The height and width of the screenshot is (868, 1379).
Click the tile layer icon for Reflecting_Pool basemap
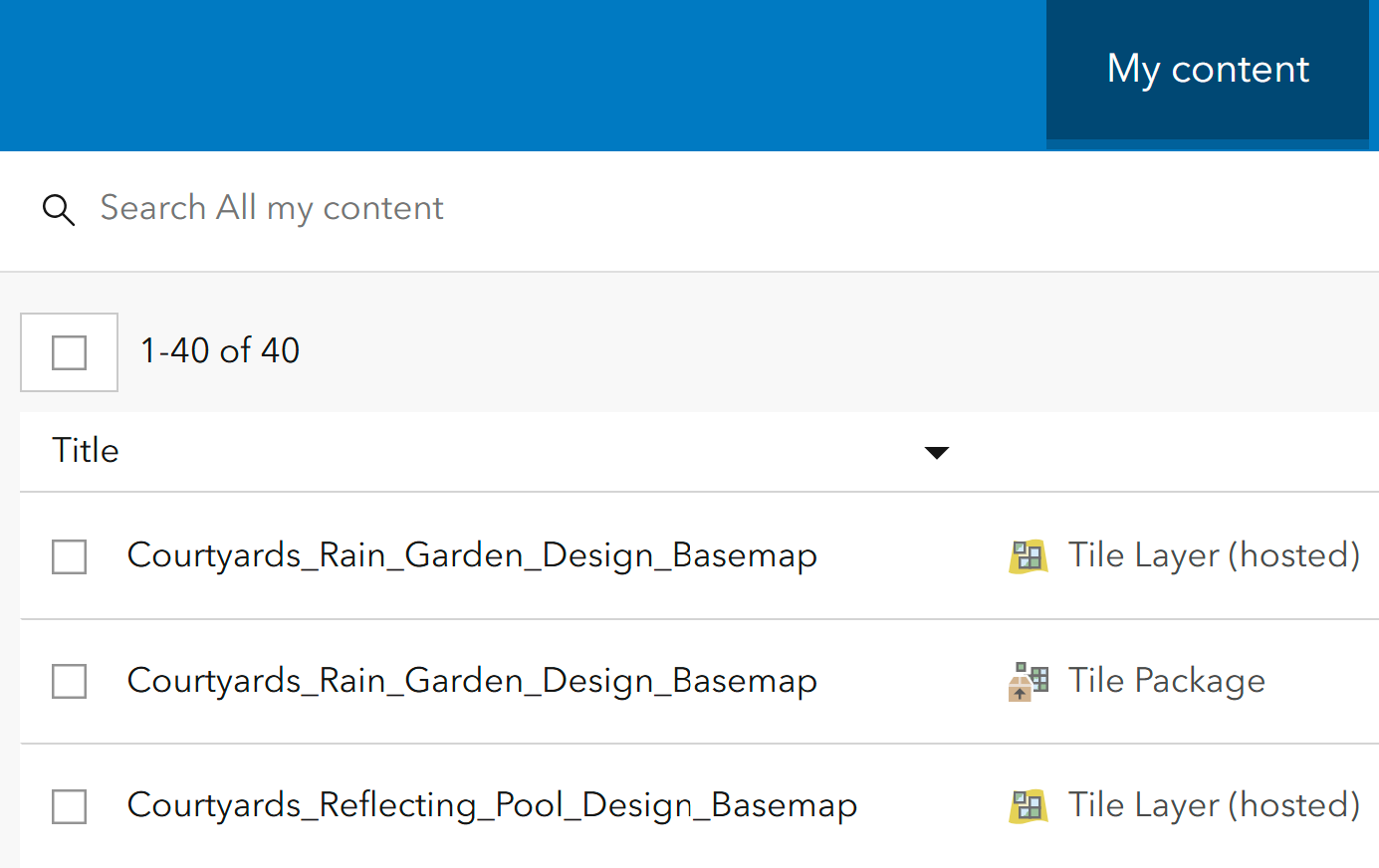pos(1028,806)
